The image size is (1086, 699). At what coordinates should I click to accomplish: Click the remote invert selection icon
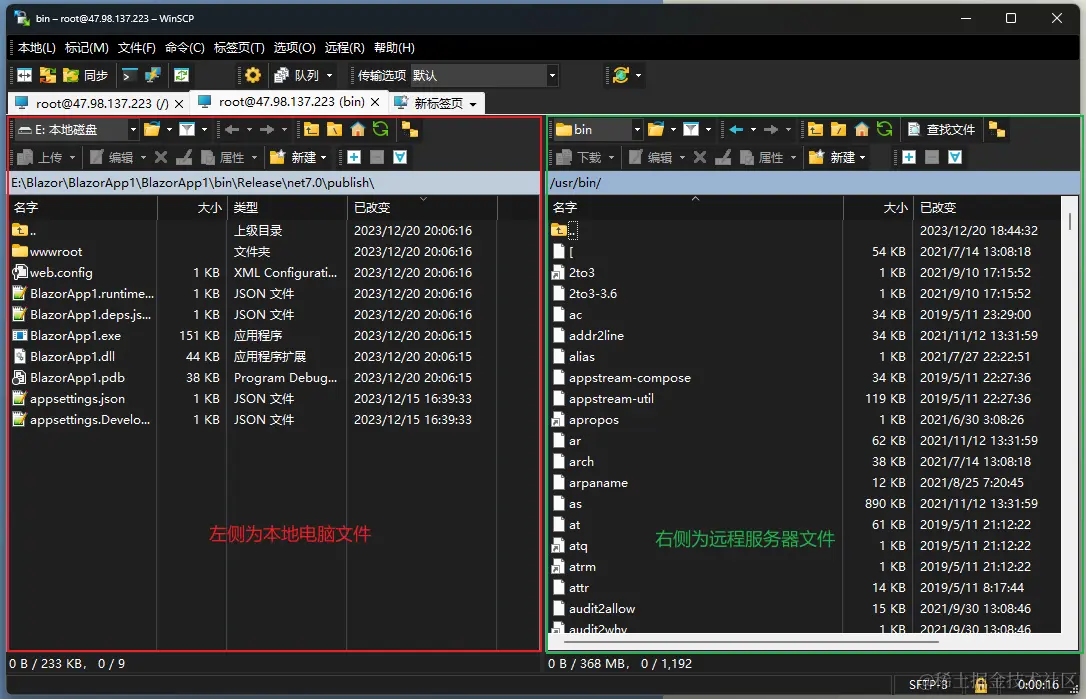(x=955, y=157)
